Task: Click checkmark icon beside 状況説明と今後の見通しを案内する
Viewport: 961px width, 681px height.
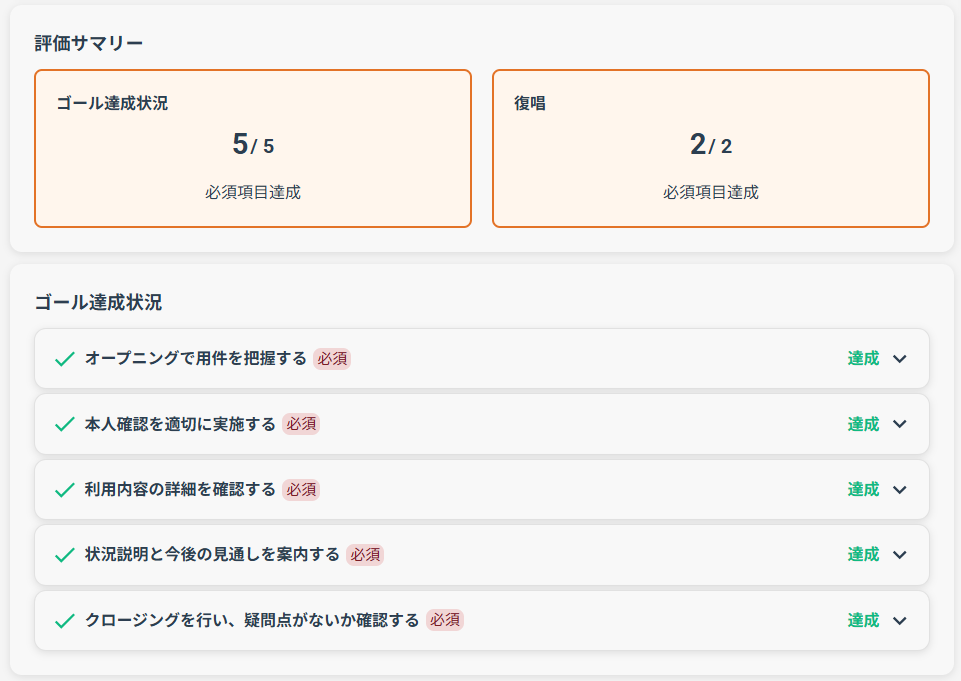Action: pos(65,555)
